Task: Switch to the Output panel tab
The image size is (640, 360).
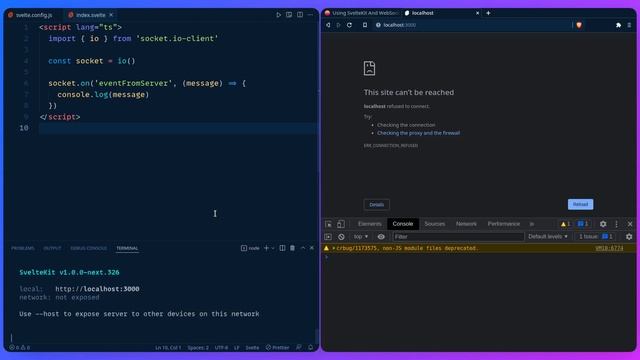Action: tap(52, 248)
